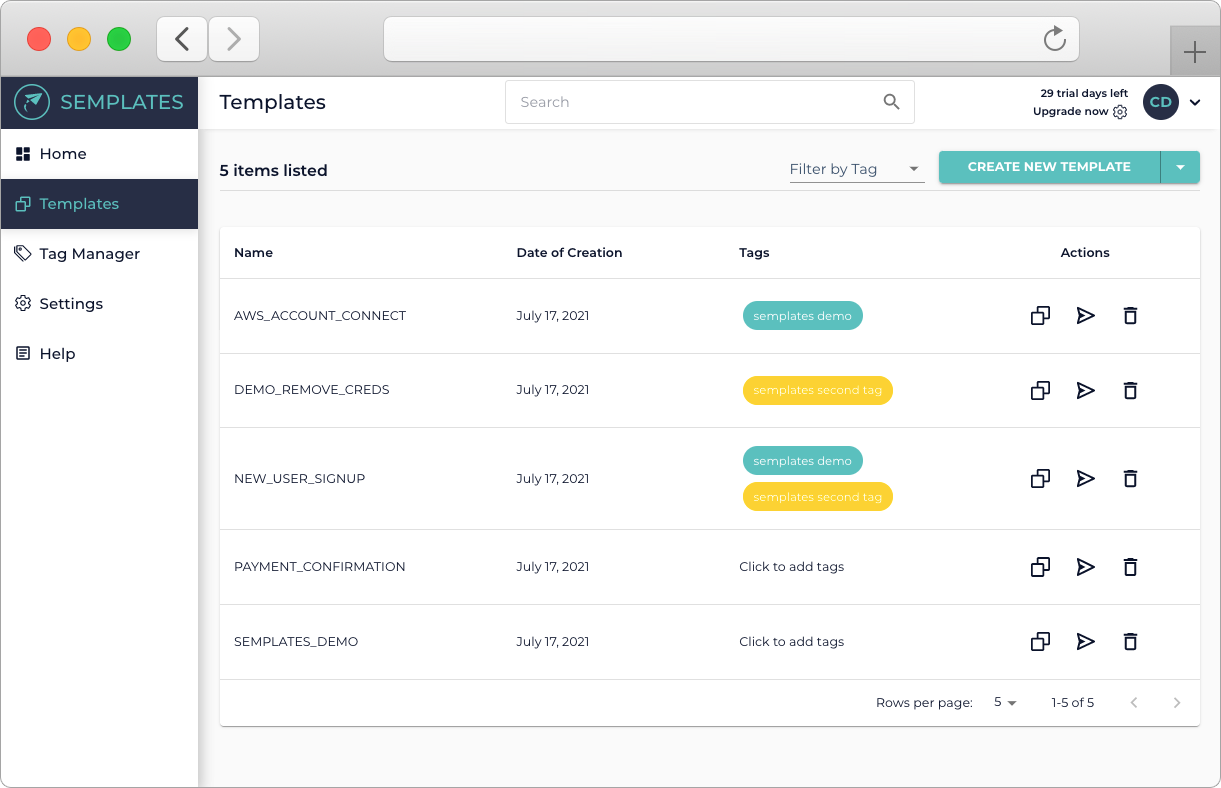This screenshot has width=1221, height=788.
Task: Open the NEW_USER_SIGNUP template name
Action: tap(299, 479)
